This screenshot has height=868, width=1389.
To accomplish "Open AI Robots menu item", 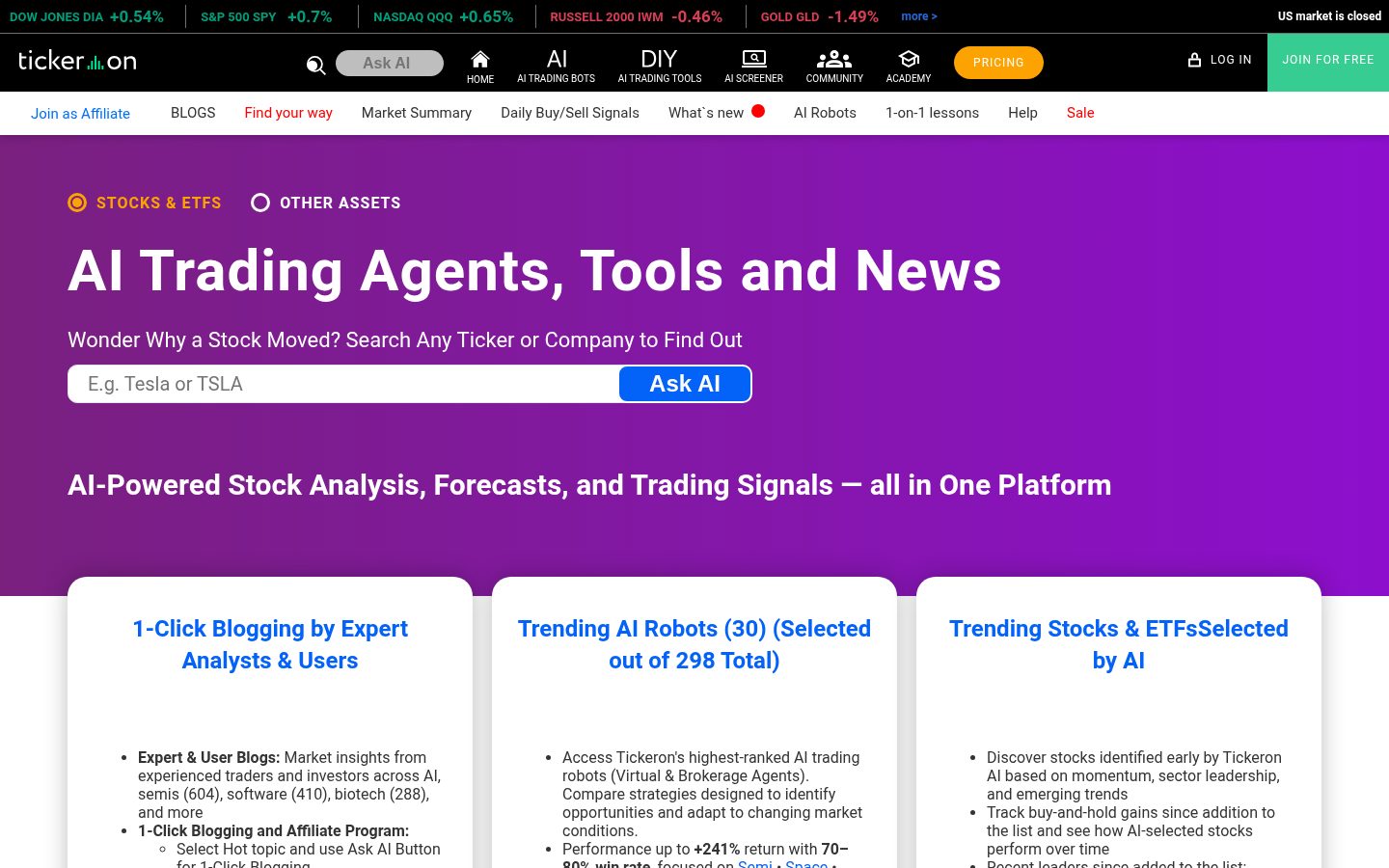I will [x=825, y=113].
